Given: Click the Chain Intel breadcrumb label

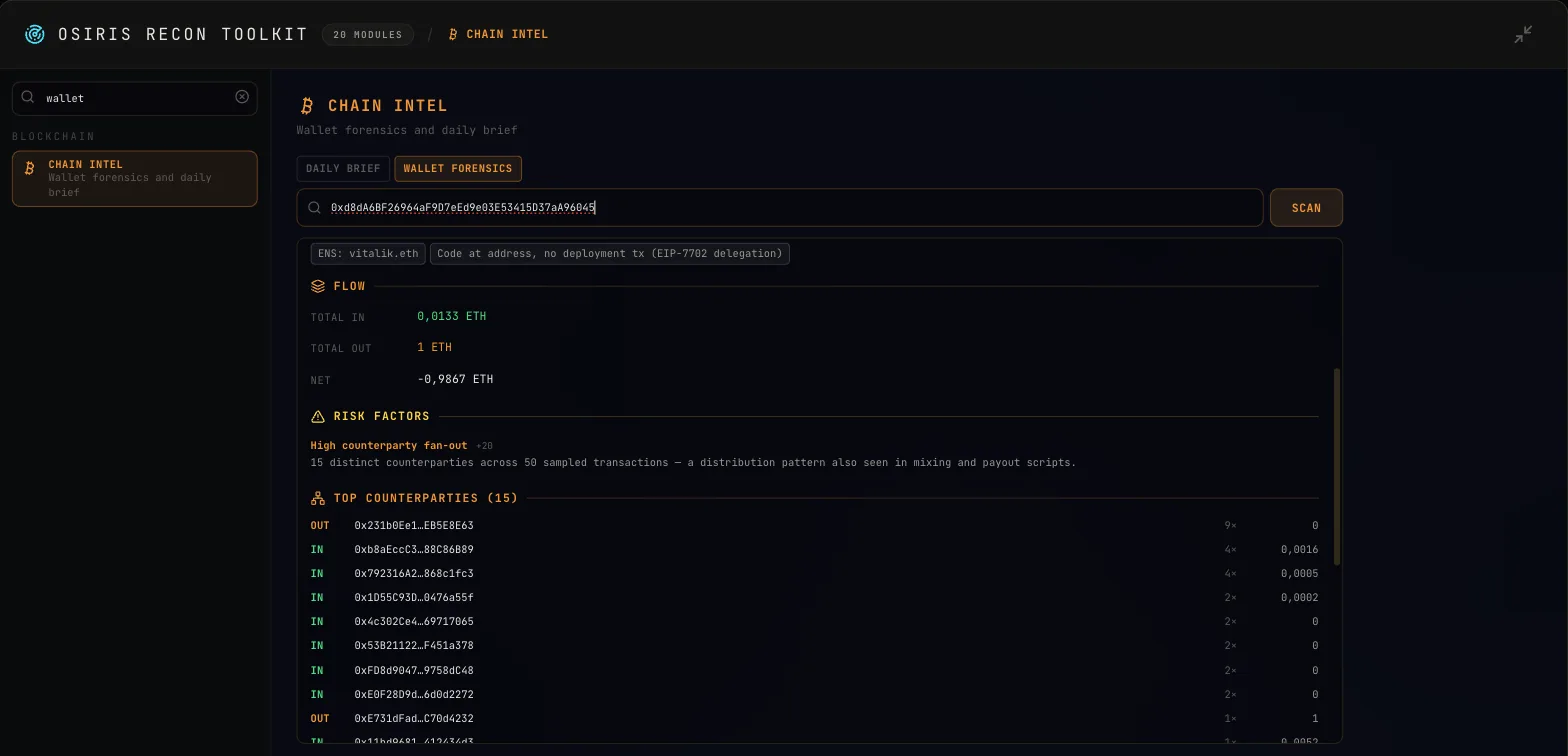Looking at the screenshot, I should tap(507, 34).
